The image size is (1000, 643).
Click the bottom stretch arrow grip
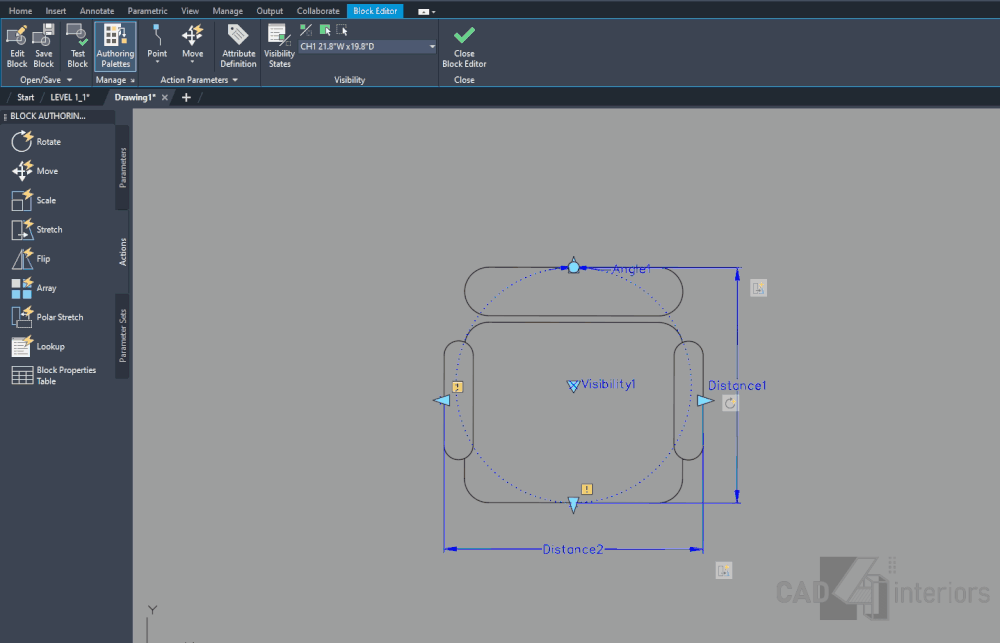(x=573, y=505)
